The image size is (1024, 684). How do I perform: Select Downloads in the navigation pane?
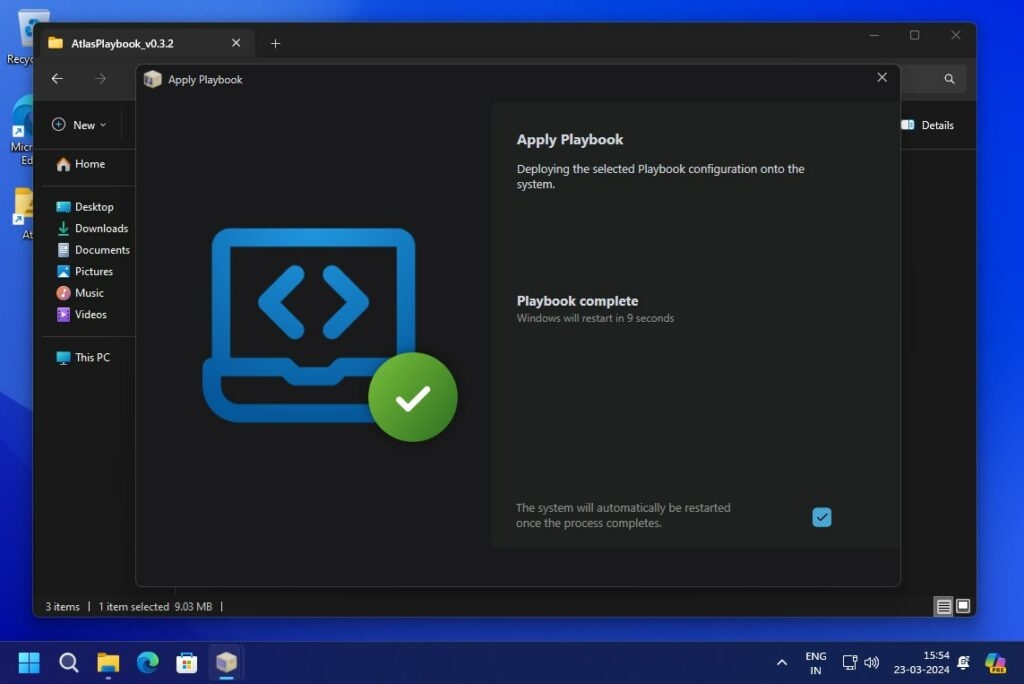coord(101,228)
